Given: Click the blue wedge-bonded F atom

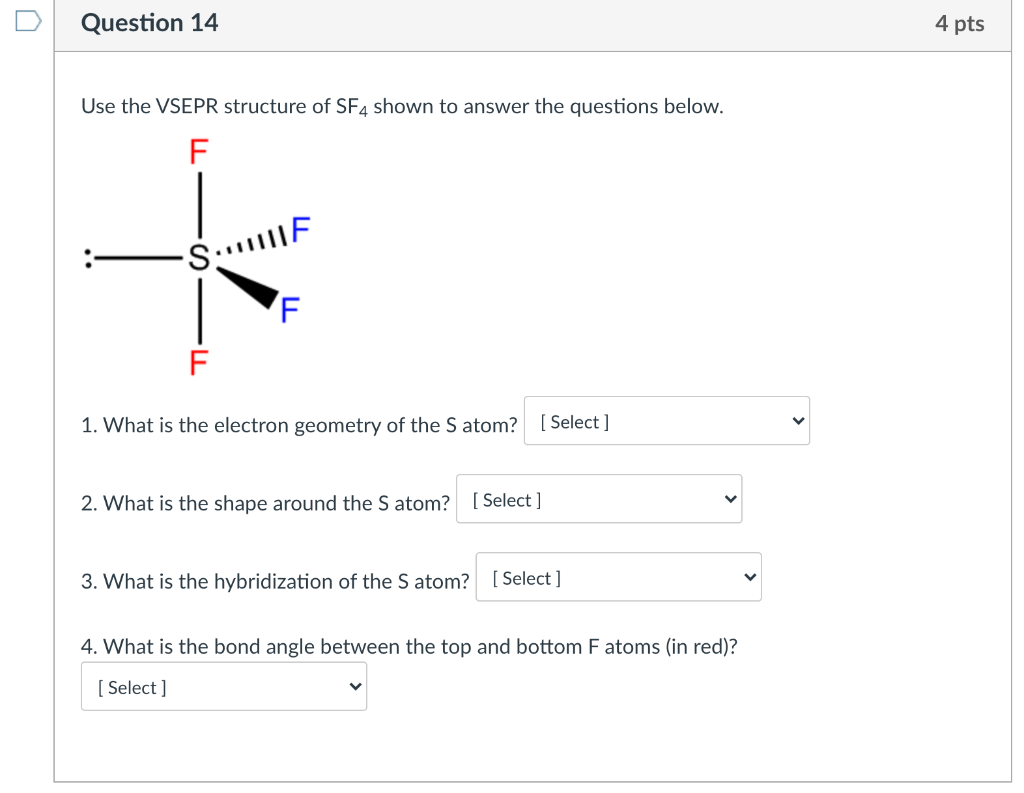Looking at the screenshot, I should [290, 309].
